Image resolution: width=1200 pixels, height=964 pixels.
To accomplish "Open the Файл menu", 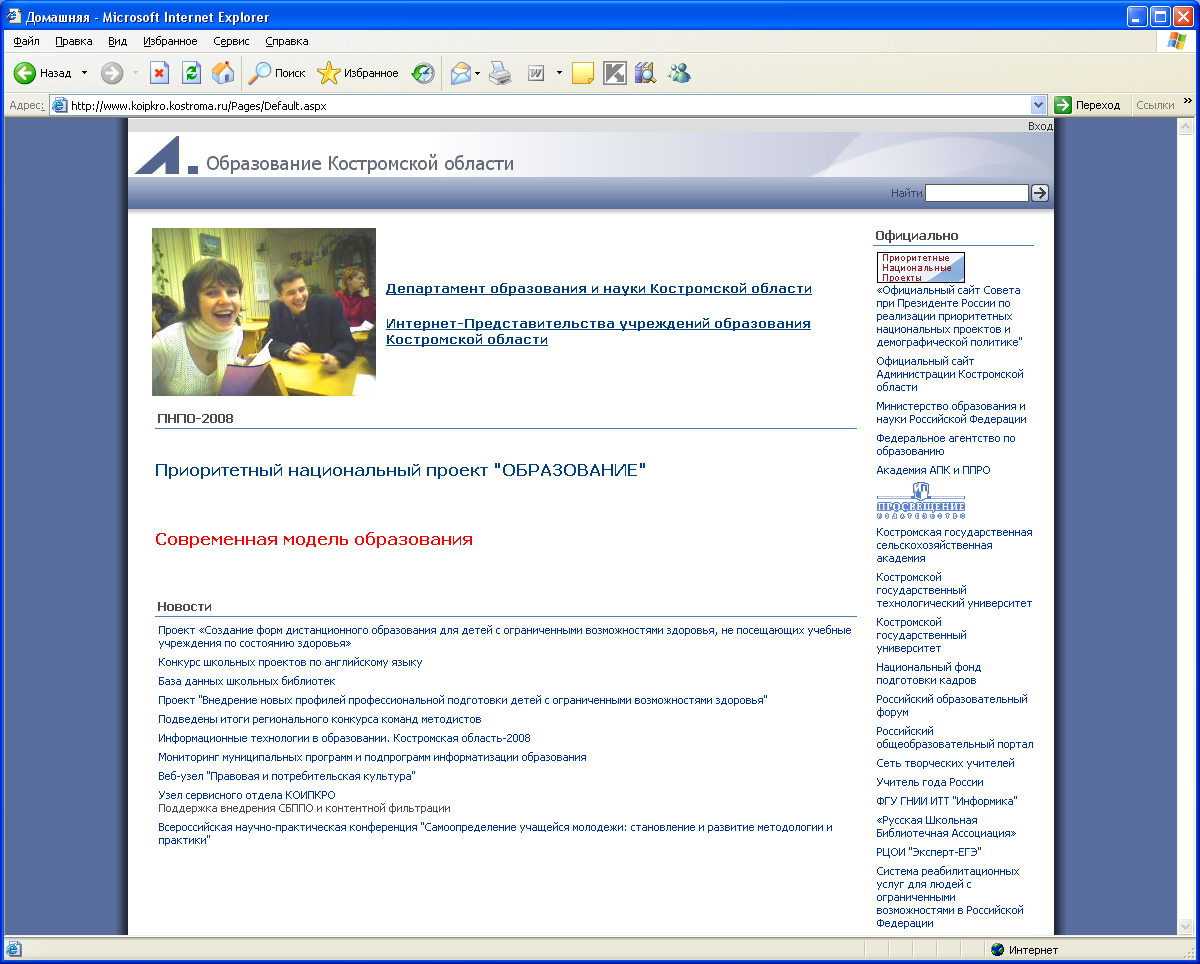I will (27, 41).
